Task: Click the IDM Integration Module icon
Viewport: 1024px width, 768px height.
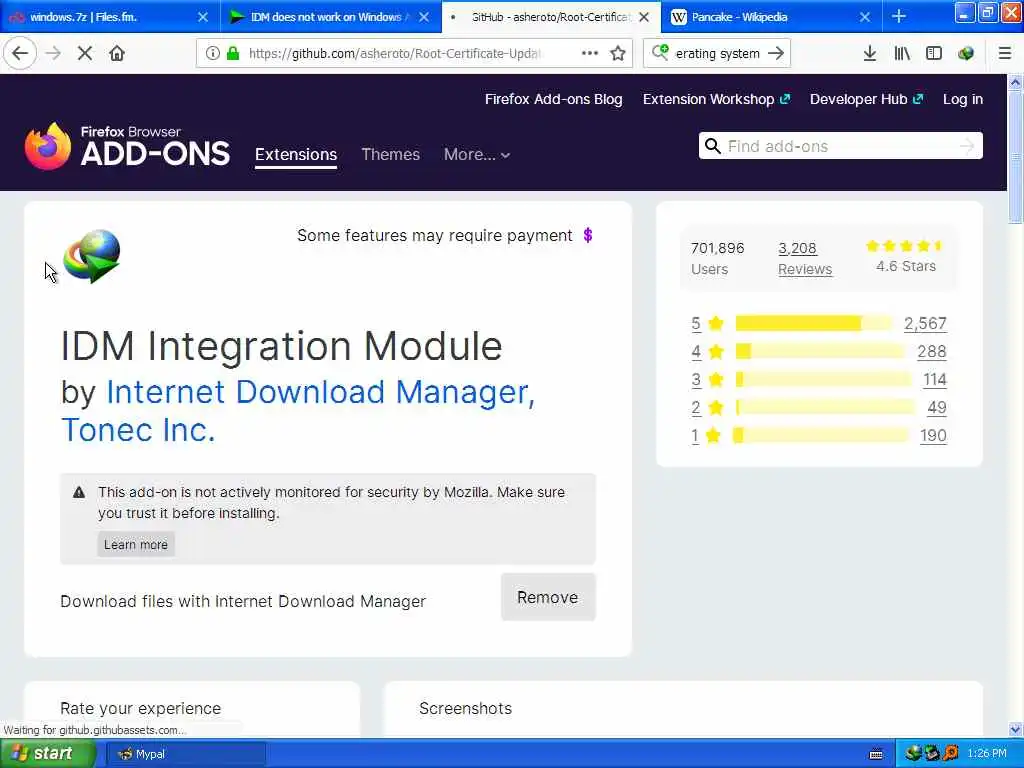Action: [x=92, y=256]
